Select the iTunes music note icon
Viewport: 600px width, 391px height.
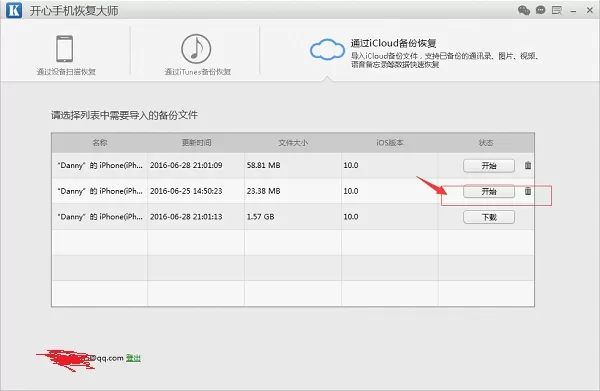click(196, 49)
